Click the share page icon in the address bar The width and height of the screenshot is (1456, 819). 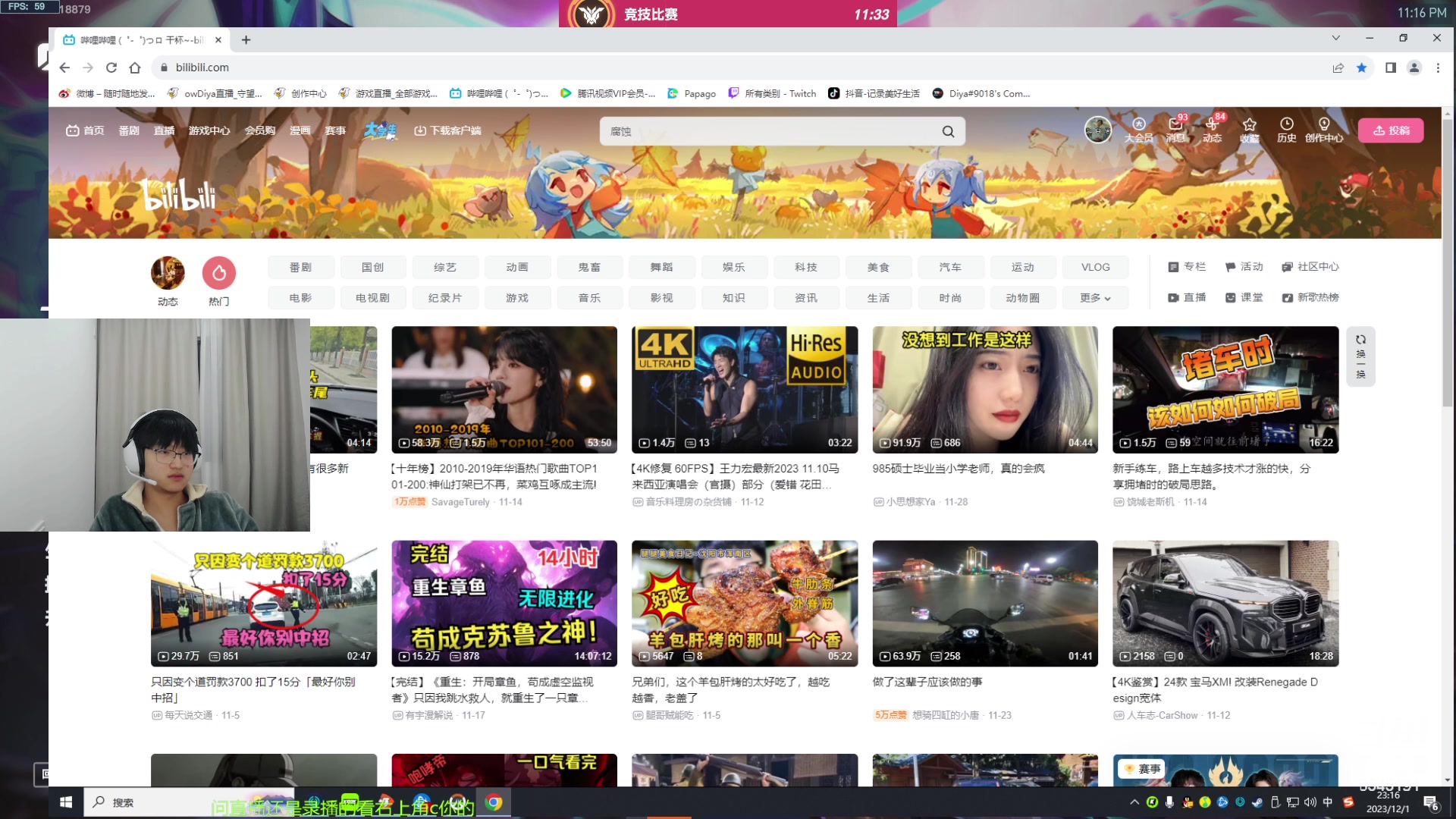[x=1338, y=67]
